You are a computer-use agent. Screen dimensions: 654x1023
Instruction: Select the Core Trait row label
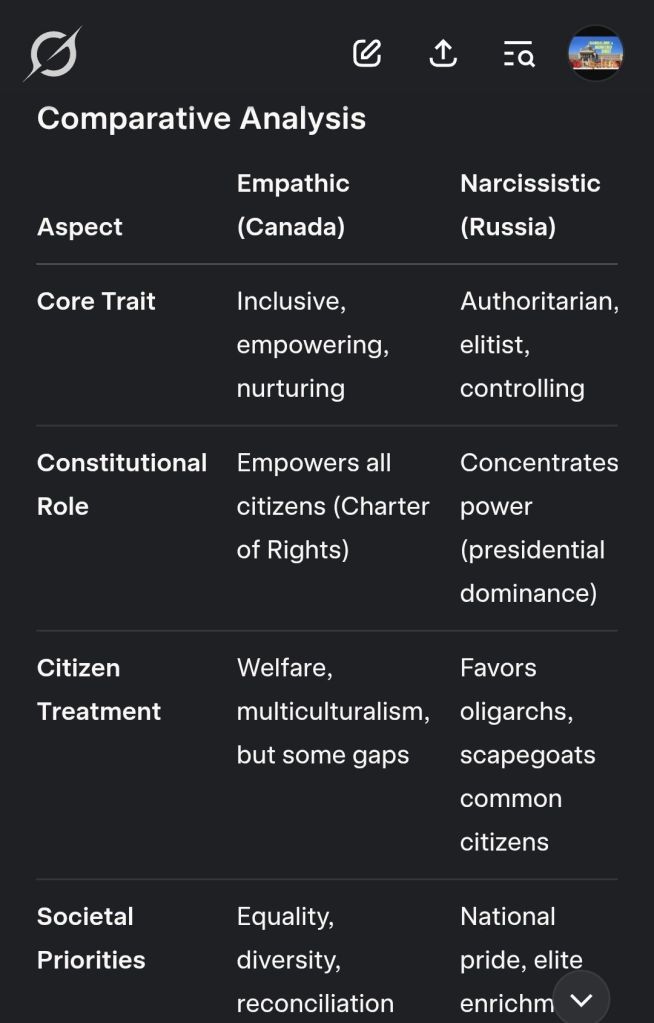tap(96, 301)
